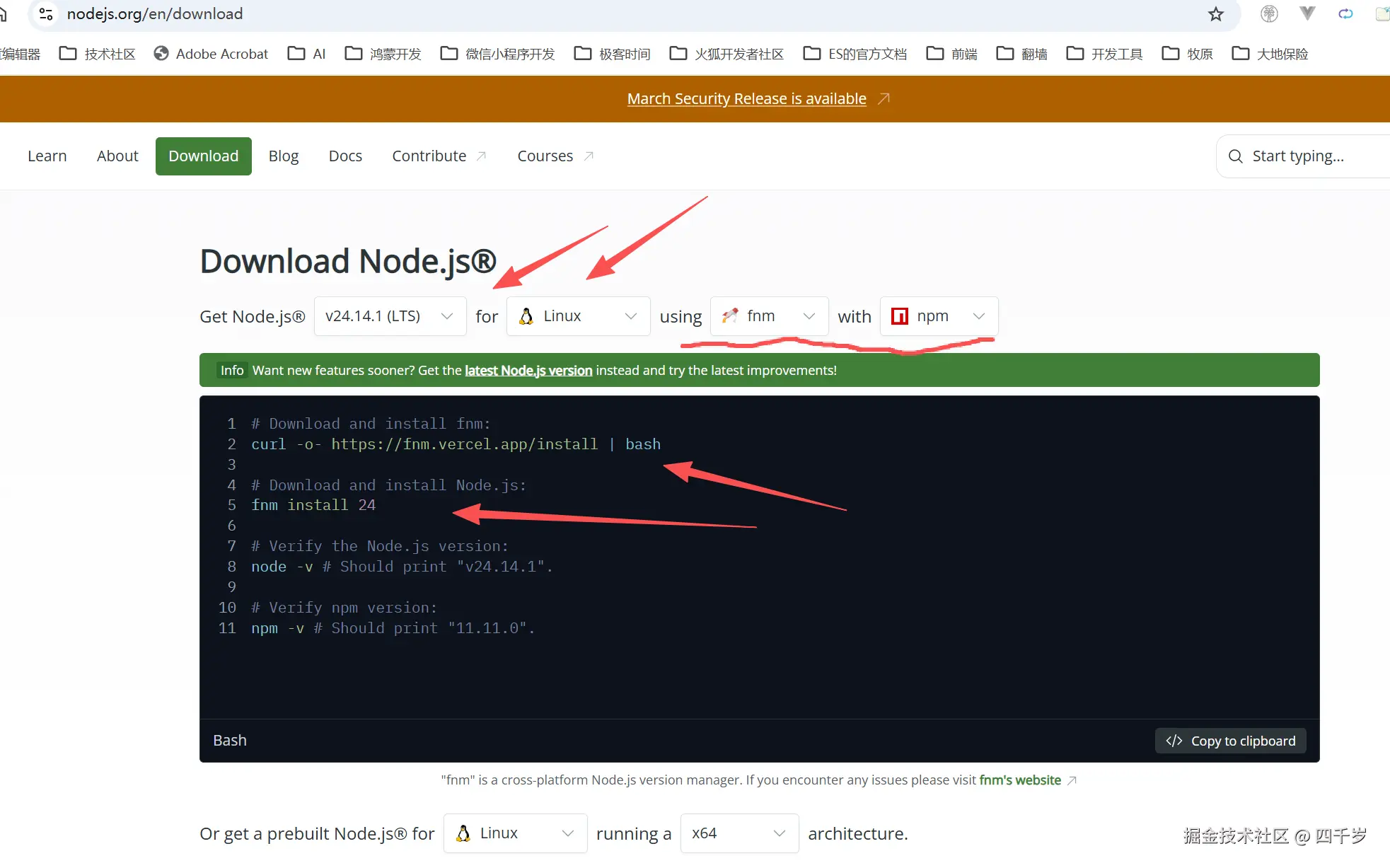The height and width of the screenshot is (868, 1390).
Task: Click the sync loop extension icon
Action: pyautogui.click(x=1345, y=13)
